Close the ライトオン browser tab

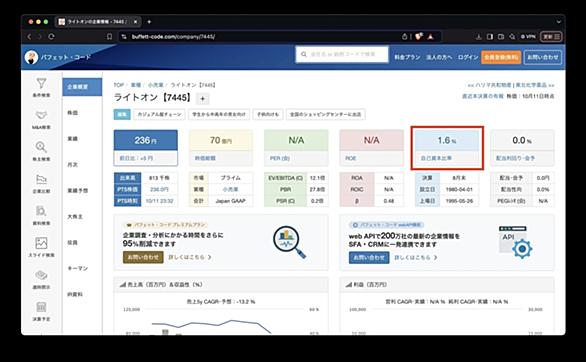pos(135,22)
